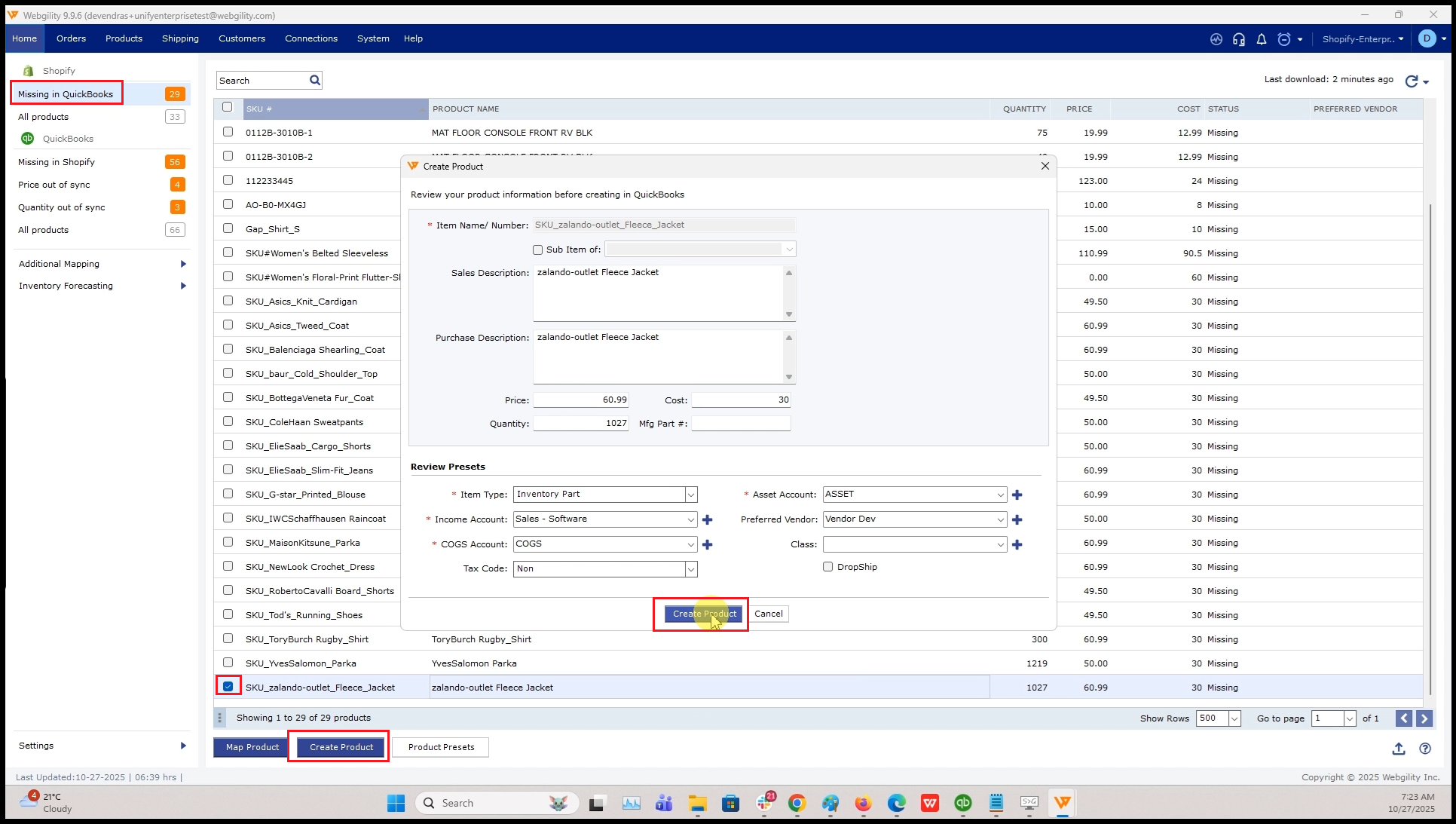Open the notifications bell icon

[1261, 39]
